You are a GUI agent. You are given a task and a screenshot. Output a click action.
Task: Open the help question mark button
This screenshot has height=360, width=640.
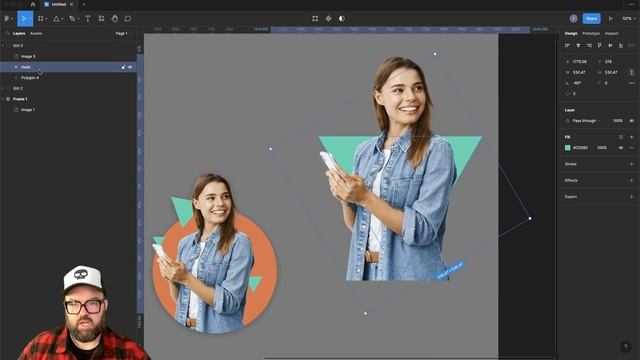[625, 347]
